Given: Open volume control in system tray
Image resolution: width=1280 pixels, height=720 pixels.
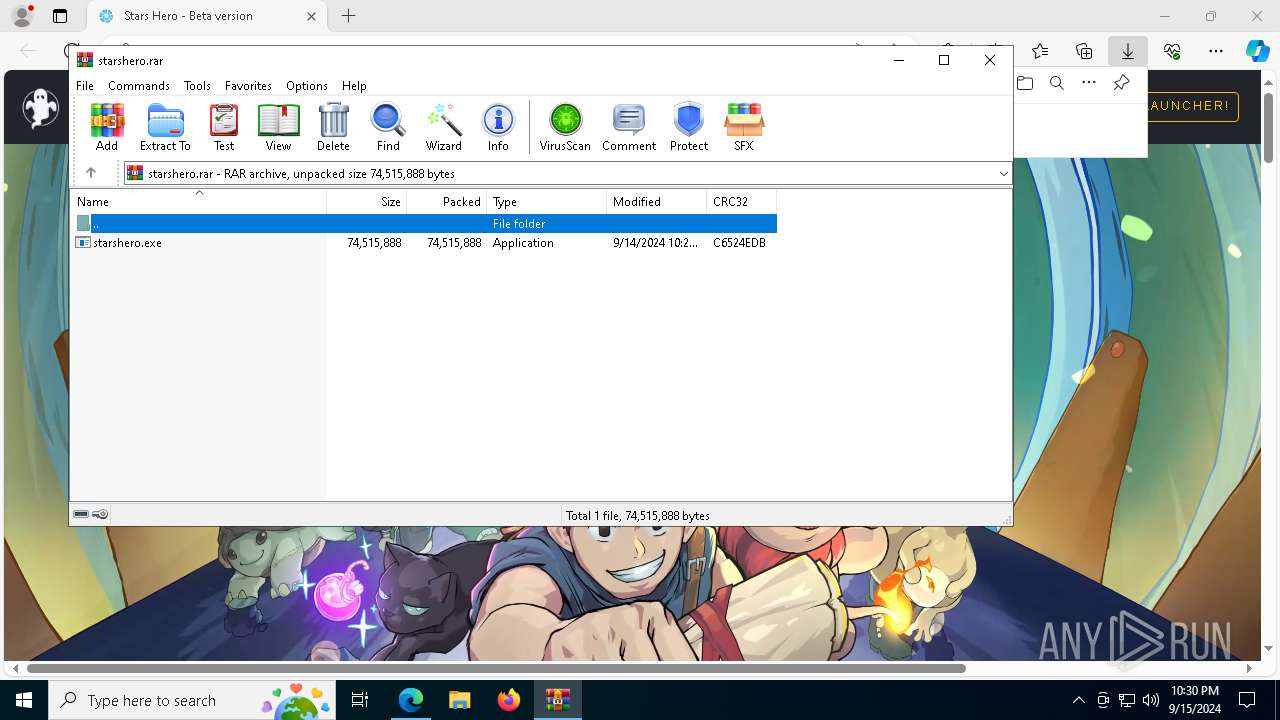Looking at the screenshot, I should 1151,700.
